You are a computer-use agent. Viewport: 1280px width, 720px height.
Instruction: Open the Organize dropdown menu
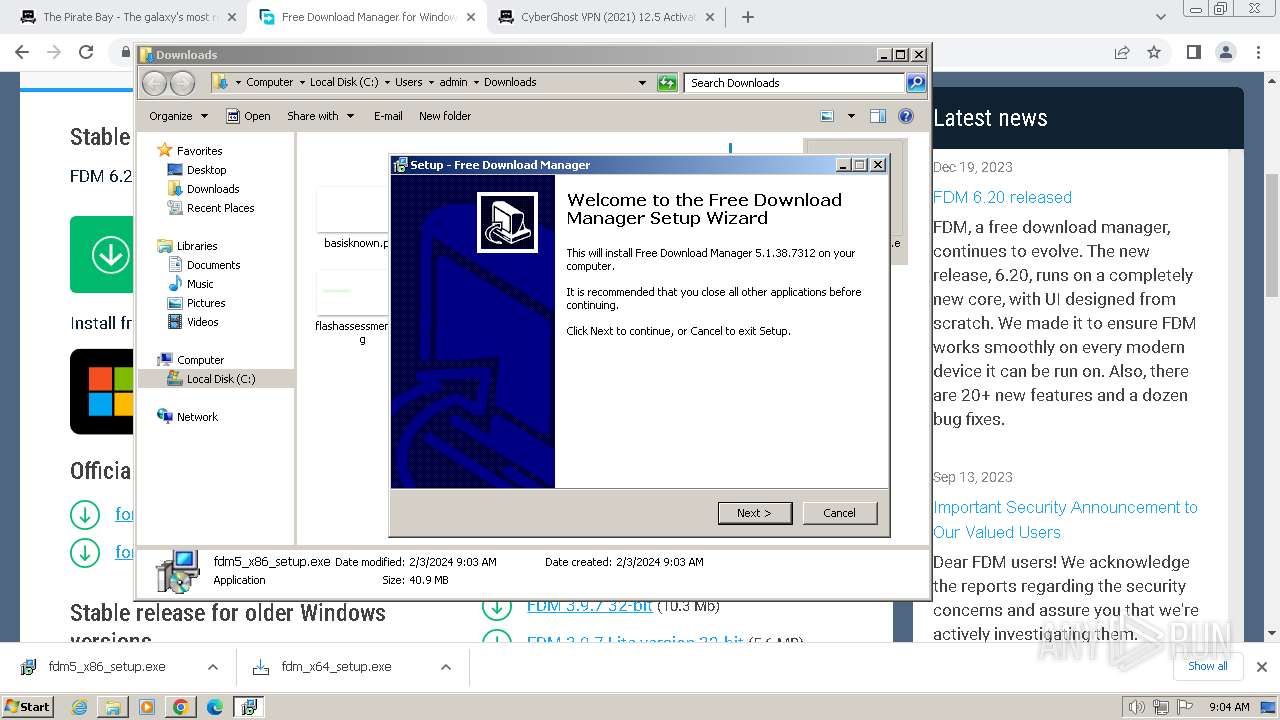click(178, 116)
